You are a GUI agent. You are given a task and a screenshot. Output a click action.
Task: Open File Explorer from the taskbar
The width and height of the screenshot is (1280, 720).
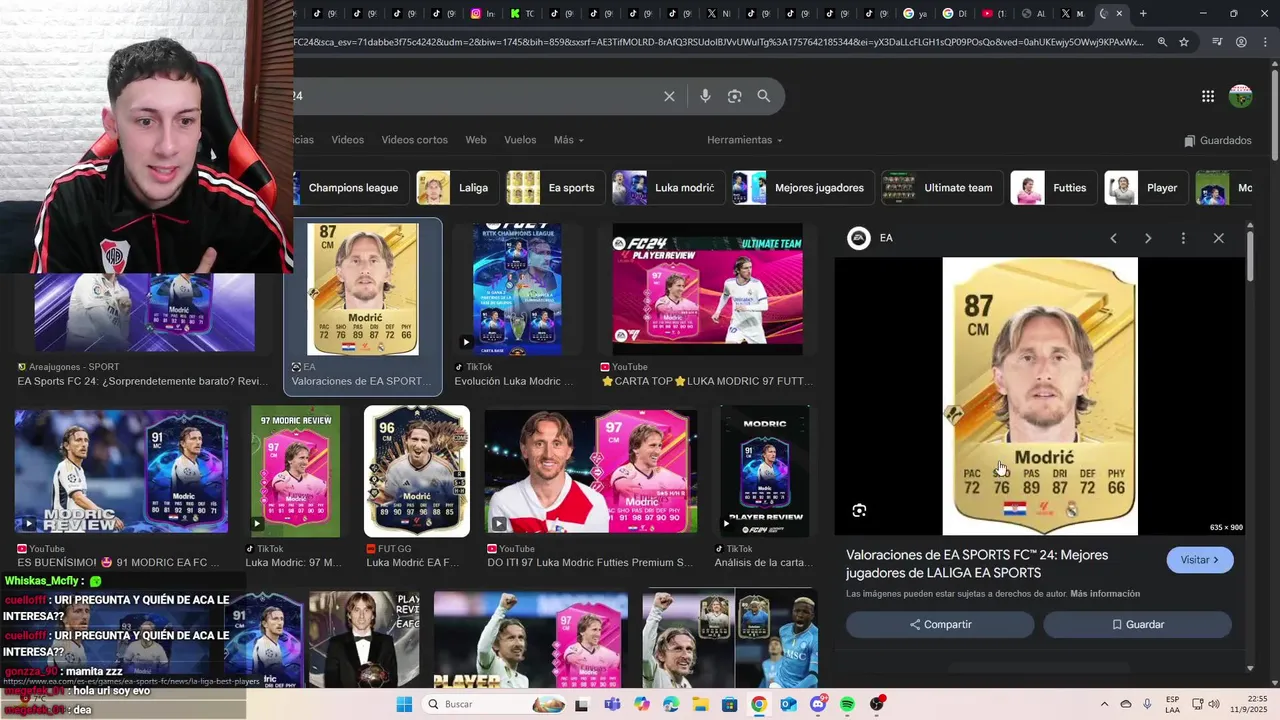click(700, 704)
